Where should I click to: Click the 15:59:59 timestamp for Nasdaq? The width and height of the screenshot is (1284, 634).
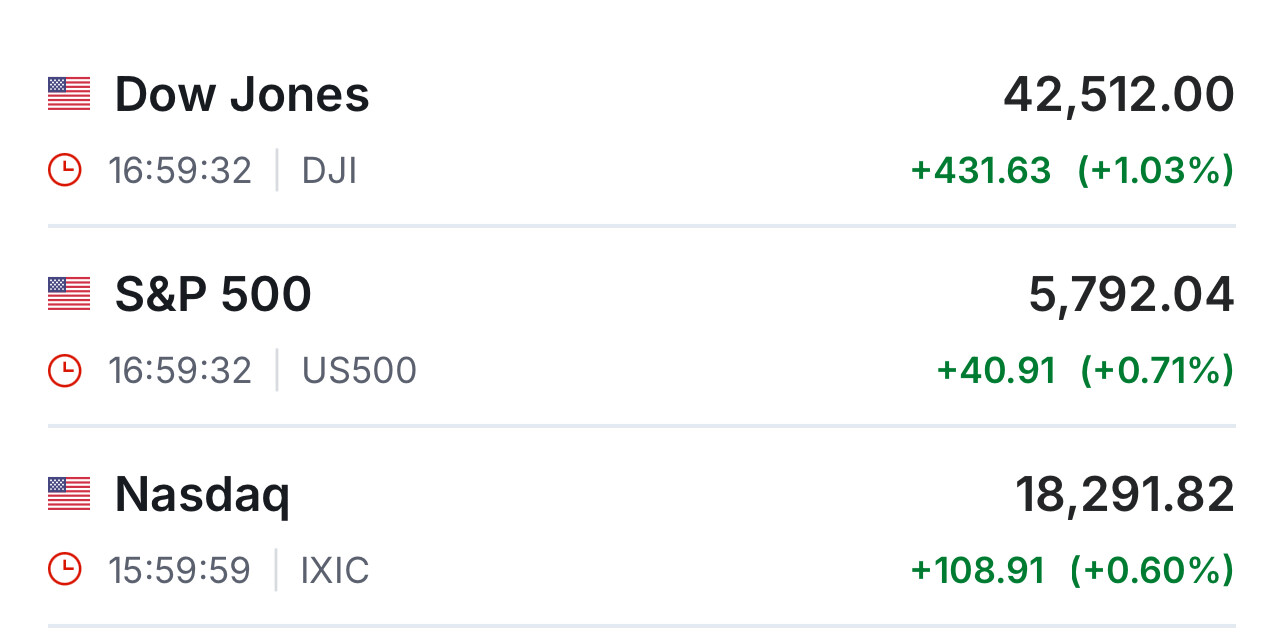click(180, 571)
